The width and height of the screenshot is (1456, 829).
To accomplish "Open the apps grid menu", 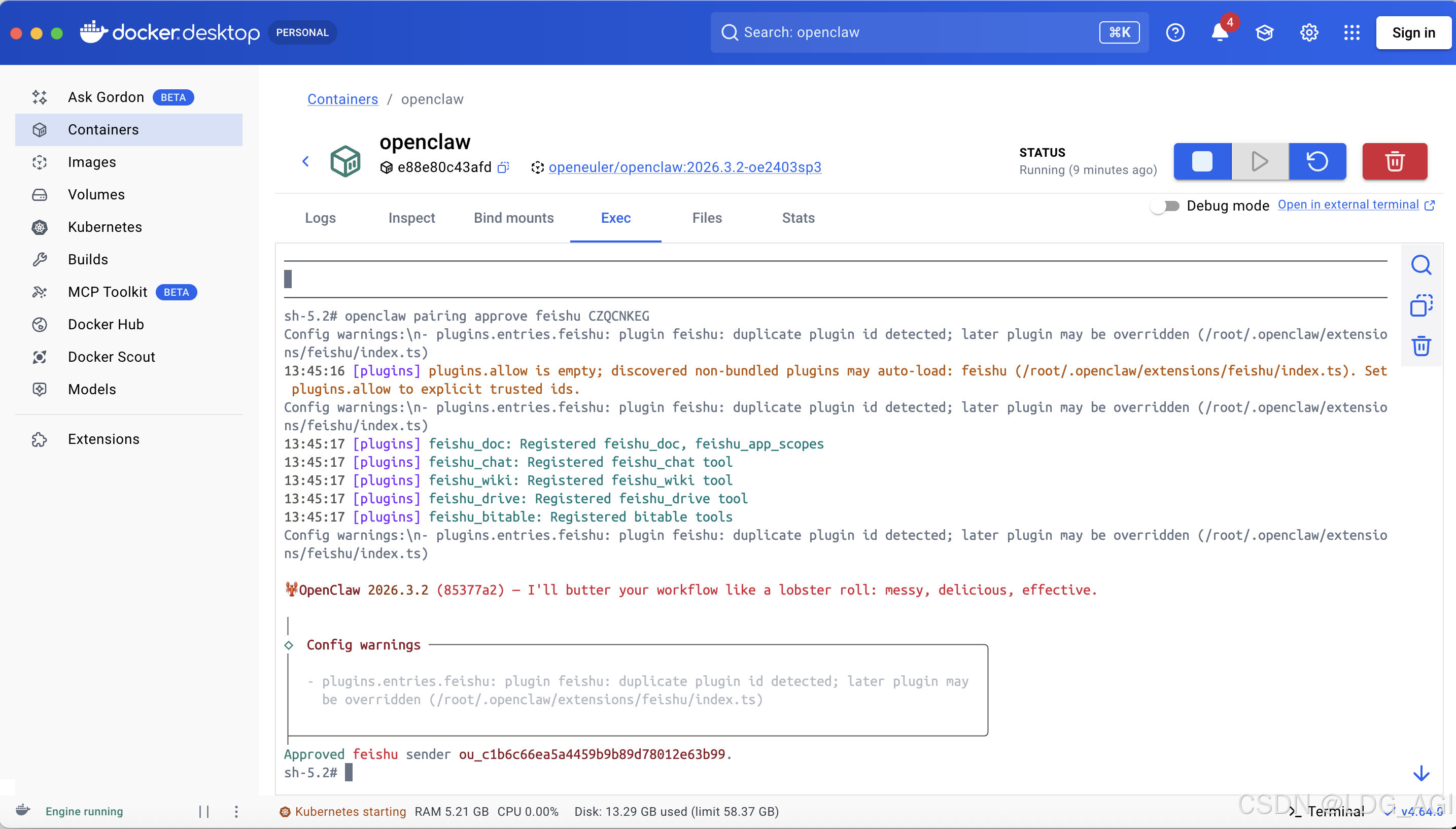I will [1351, 33].
